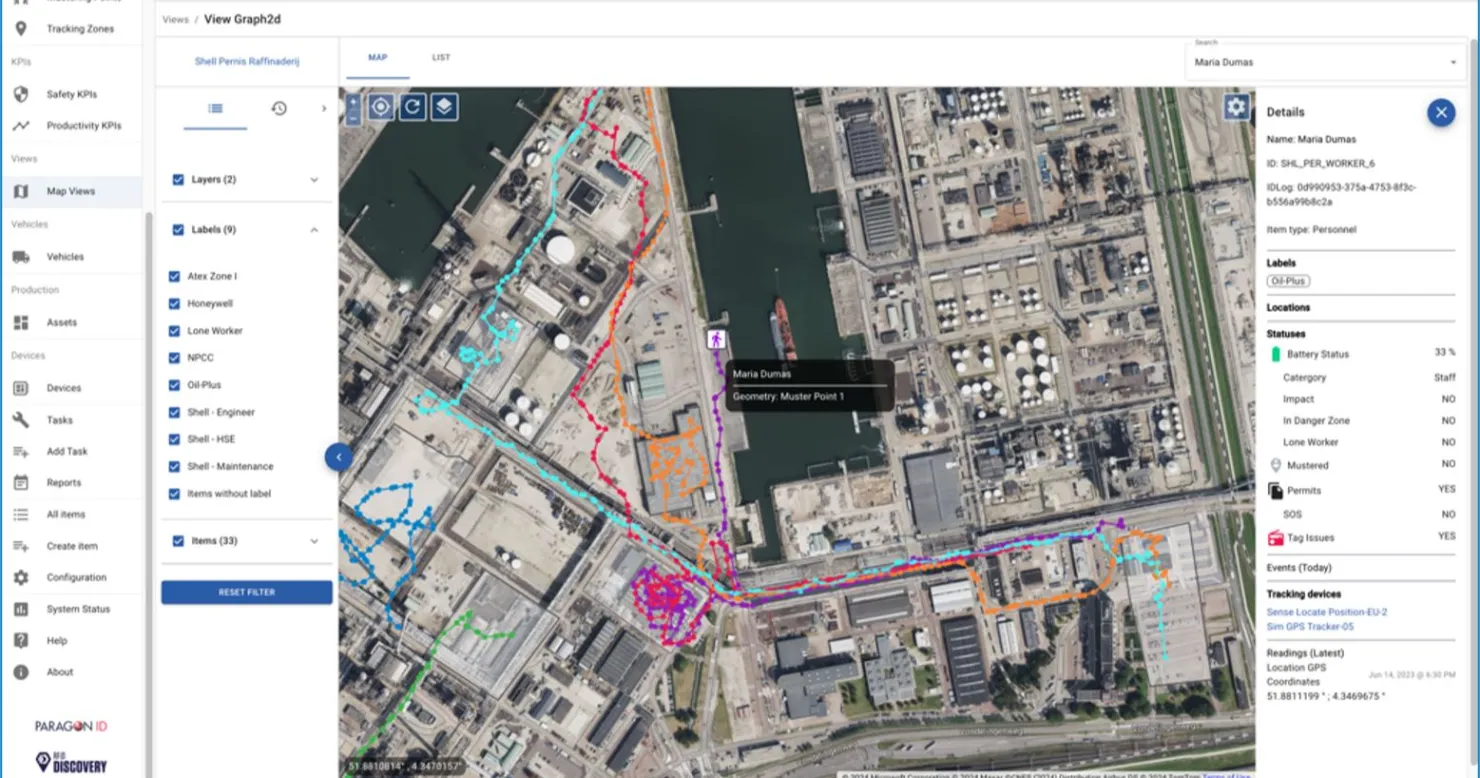Screen dimensions: 1480x778
Task: Click the Oil-Plus label chip in Details
Action: 1288,281
